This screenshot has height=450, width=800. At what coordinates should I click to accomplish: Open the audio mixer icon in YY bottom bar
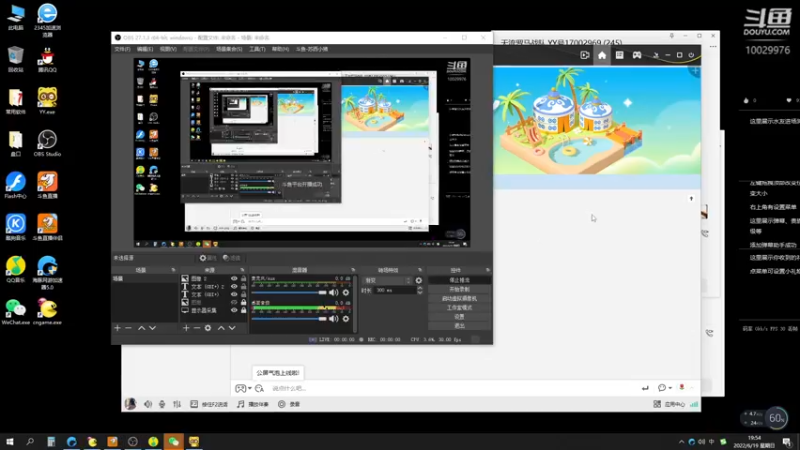coord(177,404)
